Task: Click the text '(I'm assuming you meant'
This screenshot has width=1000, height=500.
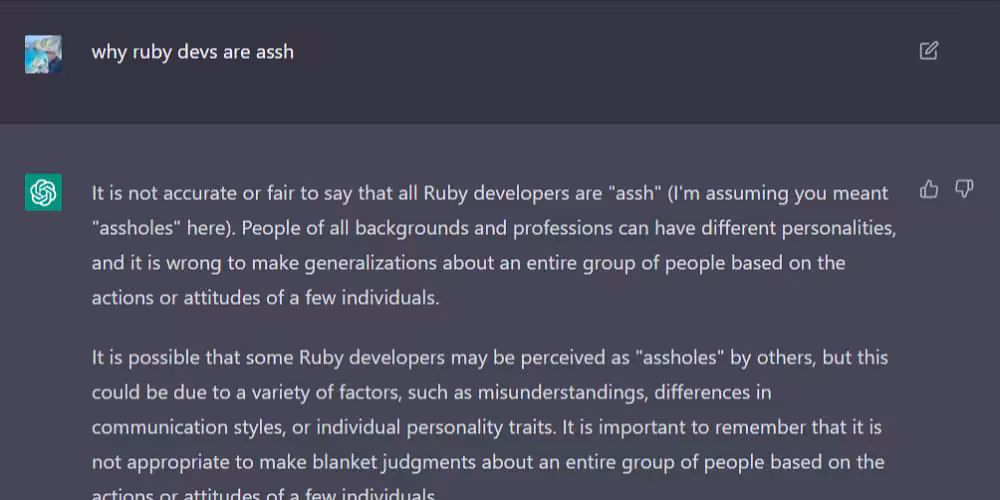Action: click(777, 194)
